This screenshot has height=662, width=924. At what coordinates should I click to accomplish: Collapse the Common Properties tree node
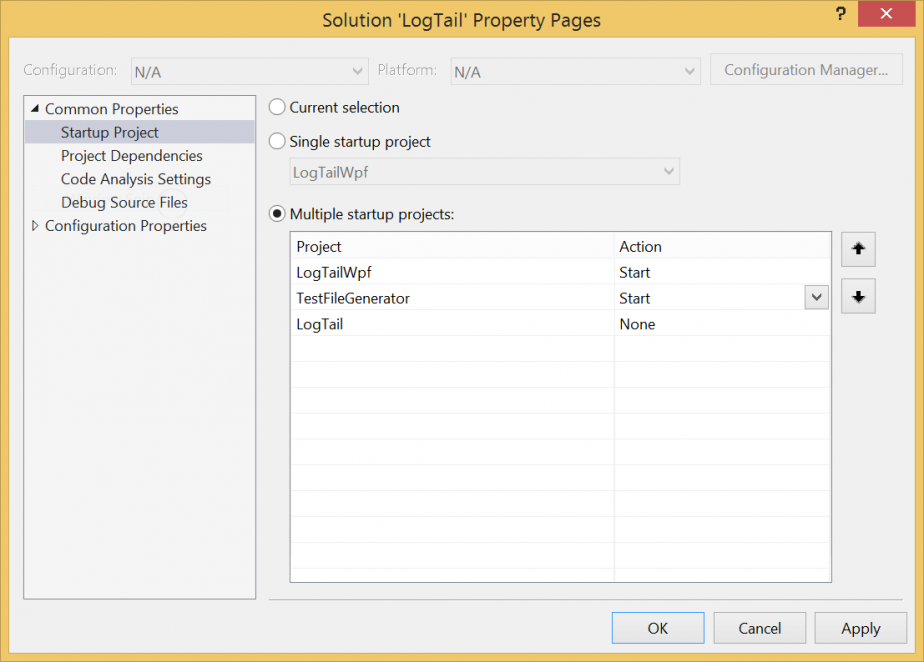[36, 109]
